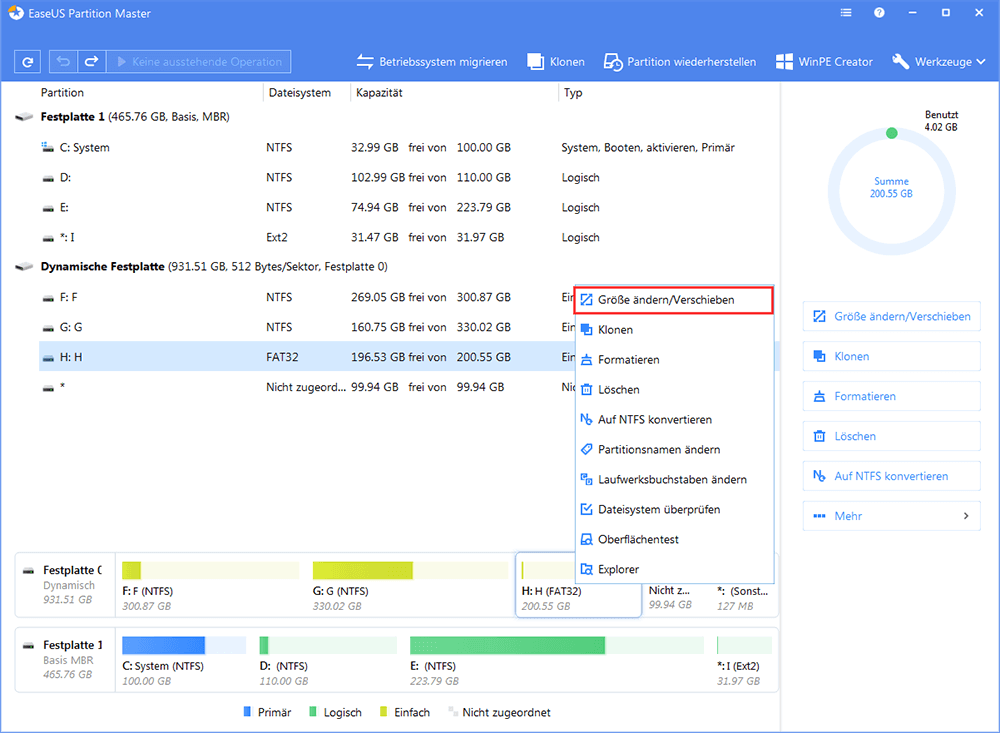Open the hamburger menu icon in title bar

846,13
